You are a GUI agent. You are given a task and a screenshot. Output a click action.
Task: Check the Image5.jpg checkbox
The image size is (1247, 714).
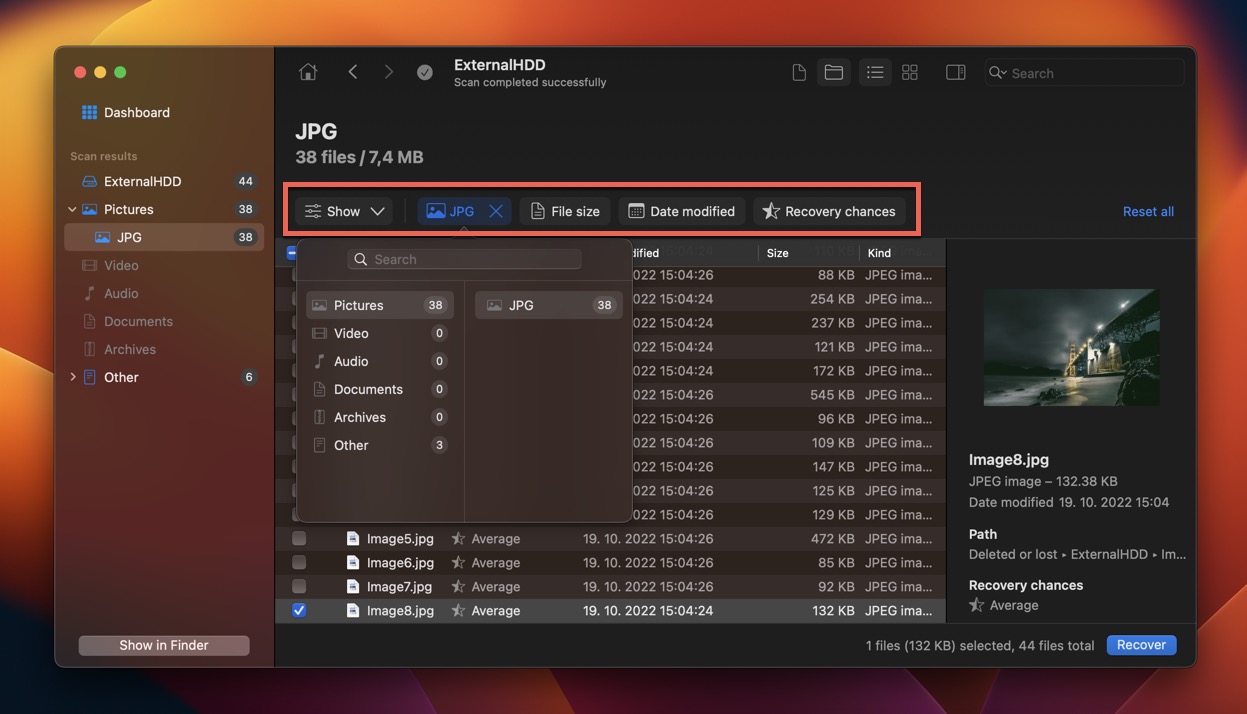tap(299, 538)
